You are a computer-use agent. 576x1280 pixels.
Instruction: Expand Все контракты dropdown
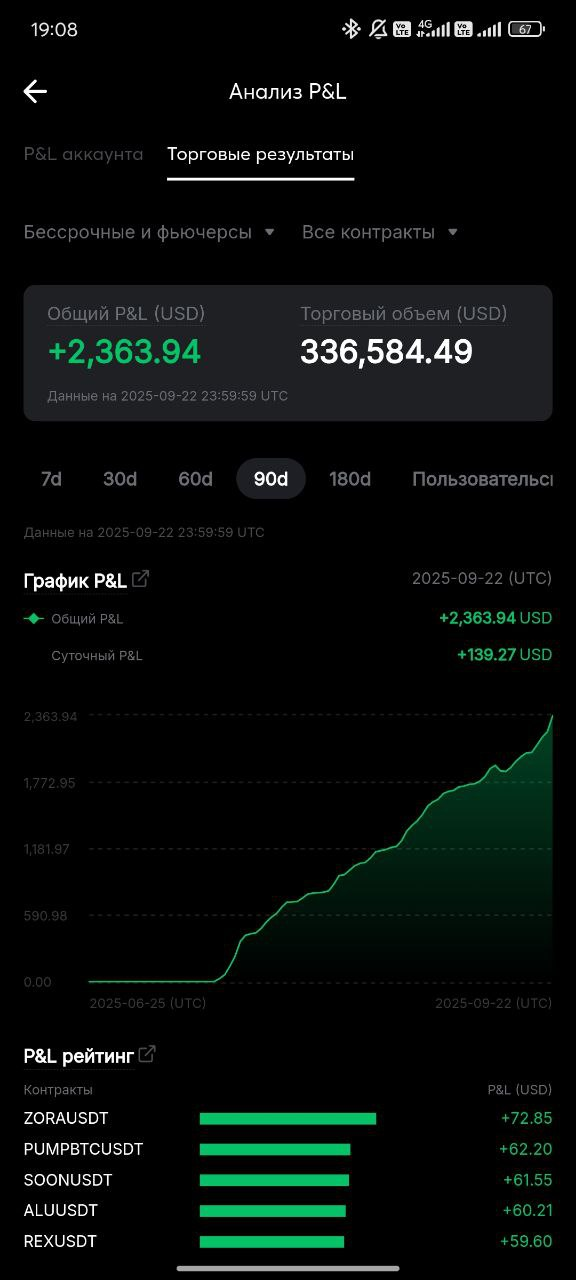tap(380, 232)
